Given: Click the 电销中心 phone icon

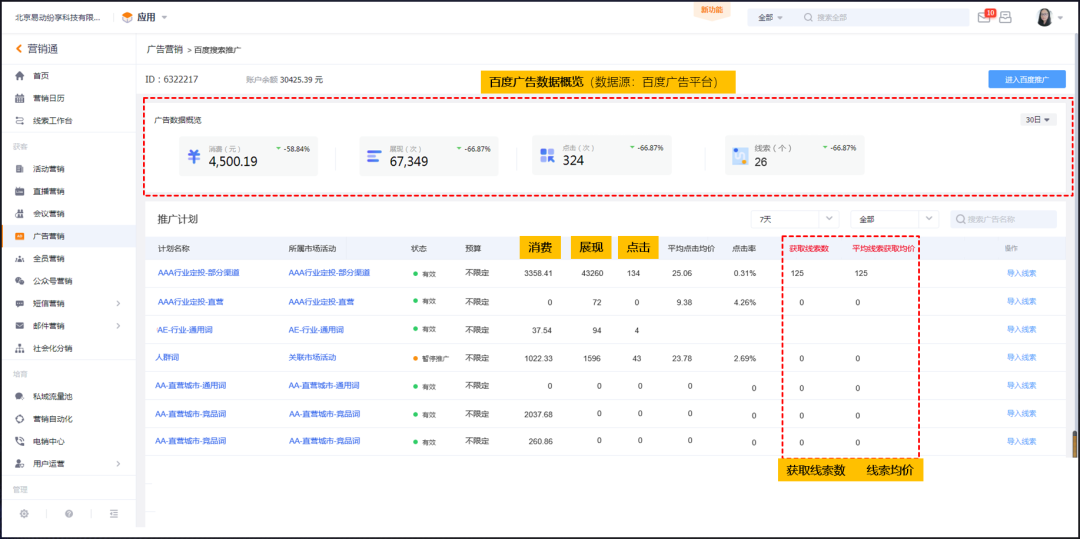Looking at the screenshot, I should [x=19, y=441].
